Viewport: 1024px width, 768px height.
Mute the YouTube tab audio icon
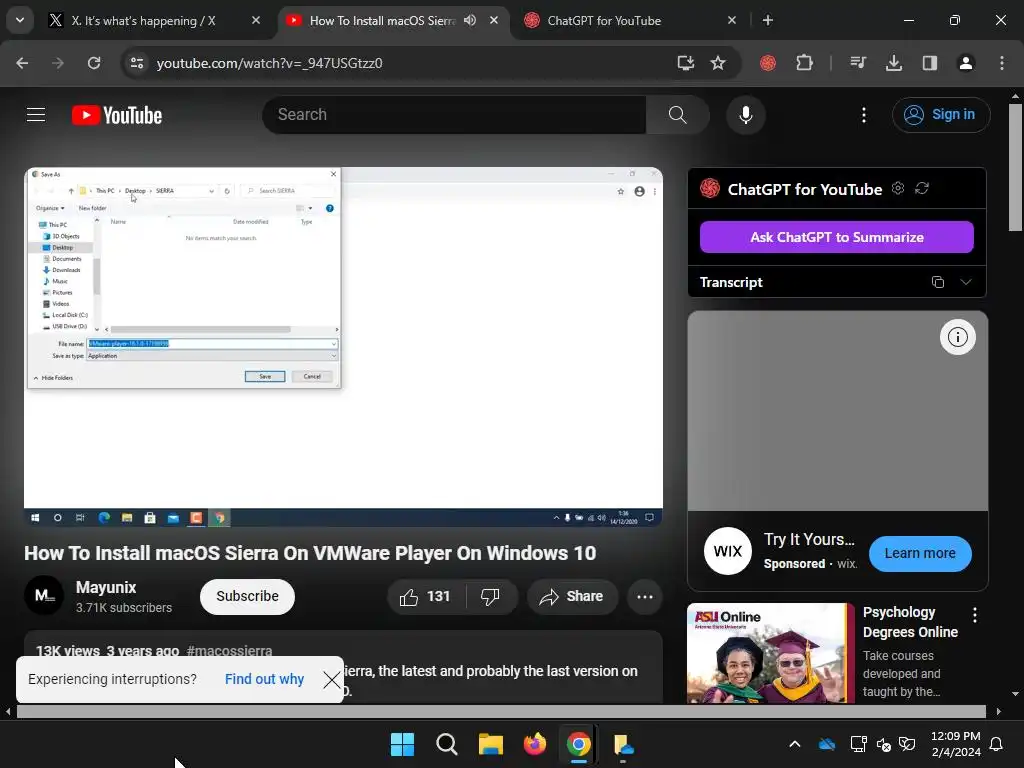point(470,20)
